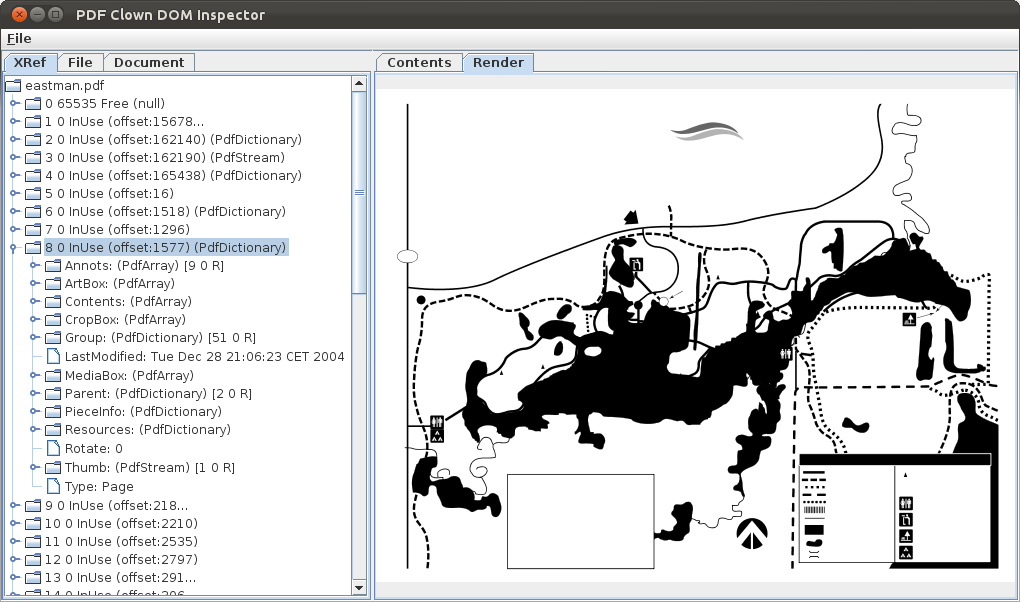Screen dimensions: 1020x602
Task: Collapse the expanded object 8 0 node
Action: coord(15,248)
